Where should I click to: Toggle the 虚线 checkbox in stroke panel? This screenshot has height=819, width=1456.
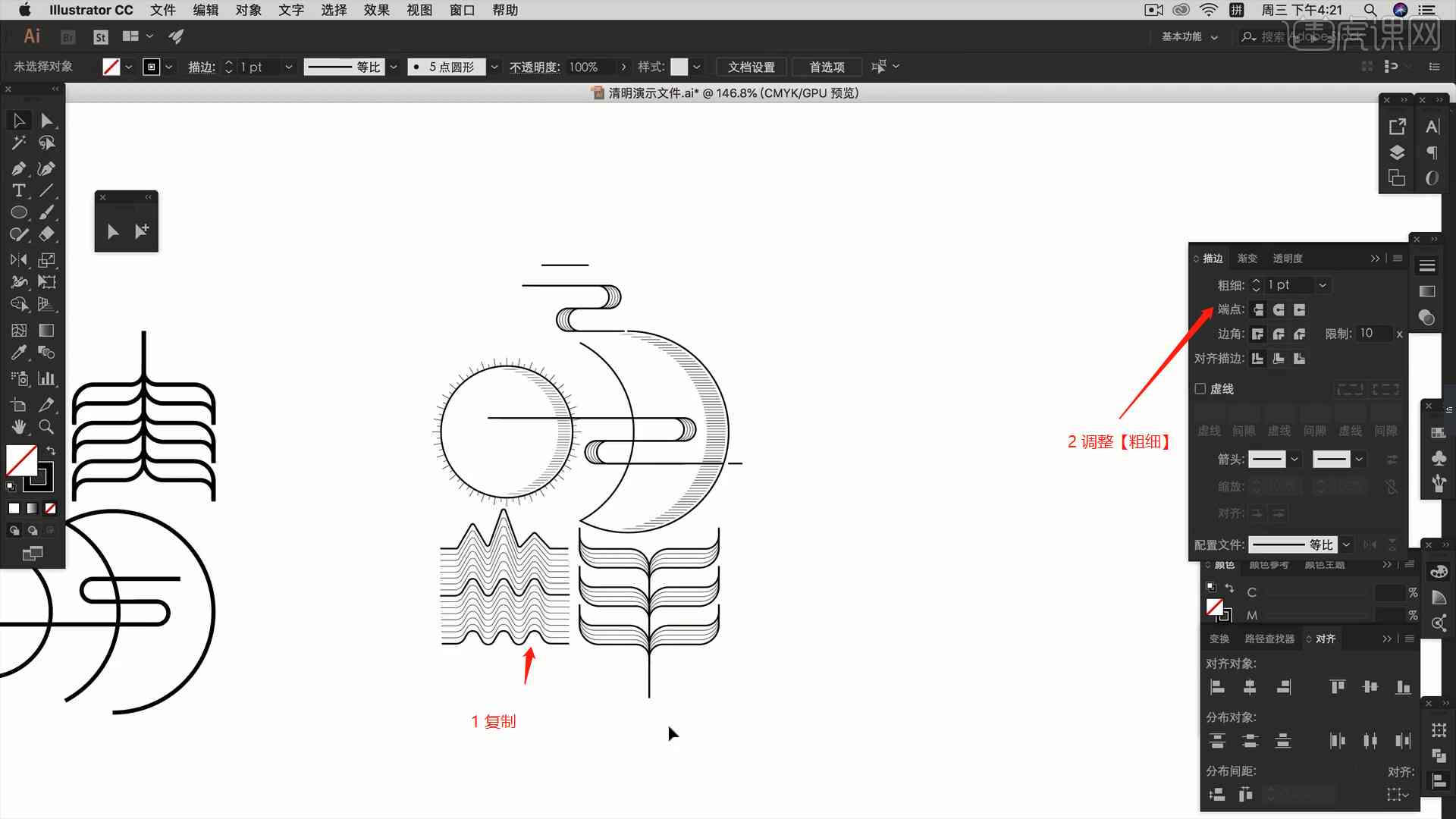point(1204,389)
